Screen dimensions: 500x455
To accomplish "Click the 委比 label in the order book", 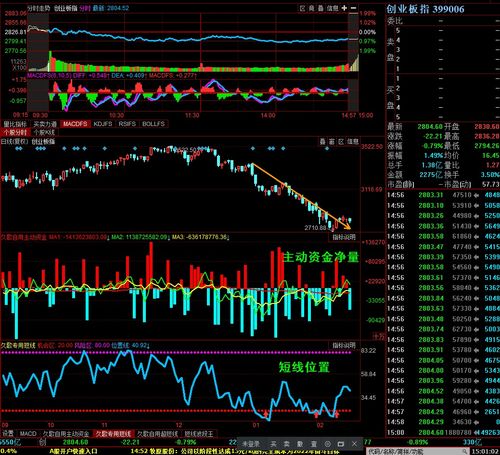I will coord(395,21).
